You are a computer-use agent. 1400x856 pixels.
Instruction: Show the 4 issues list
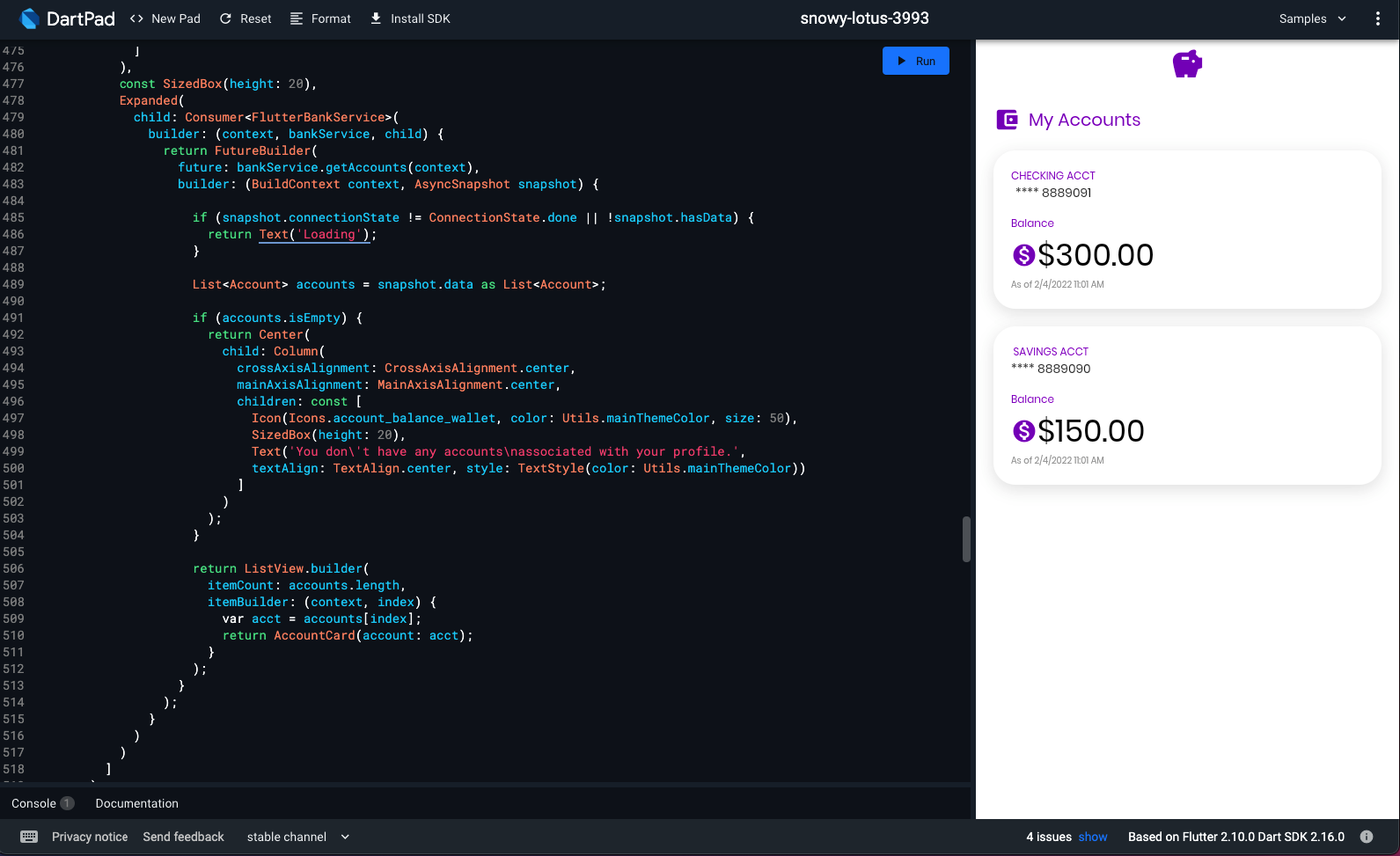pos(1093,837)
